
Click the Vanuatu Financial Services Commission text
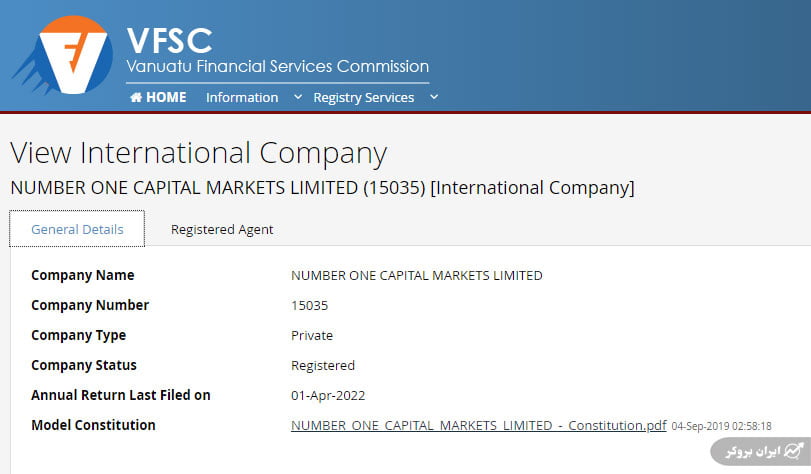278,66
